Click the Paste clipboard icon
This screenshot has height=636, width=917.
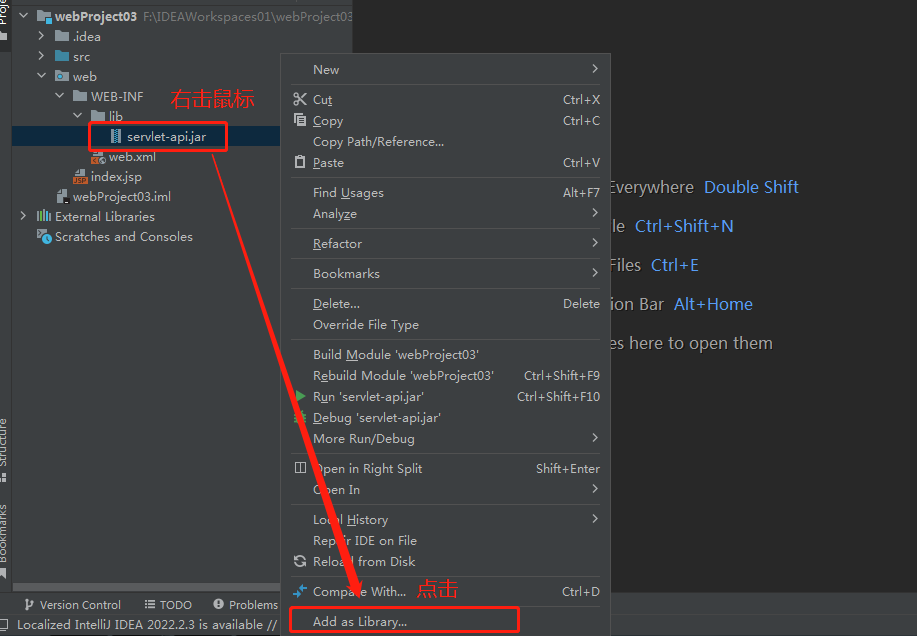(x=300, y=162)
